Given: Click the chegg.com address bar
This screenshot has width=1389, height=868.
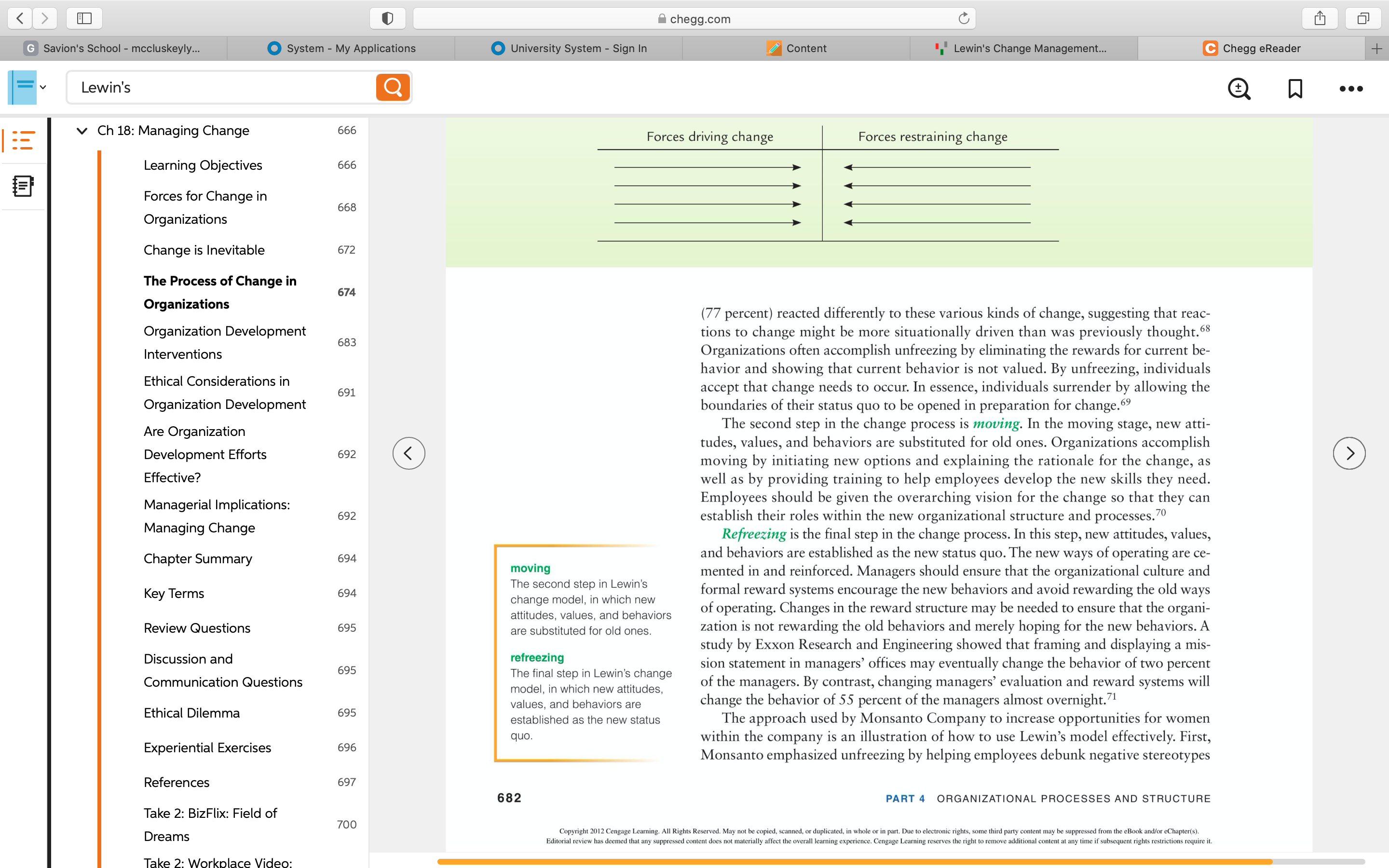Looking at the screenshot, I should 694,18.
